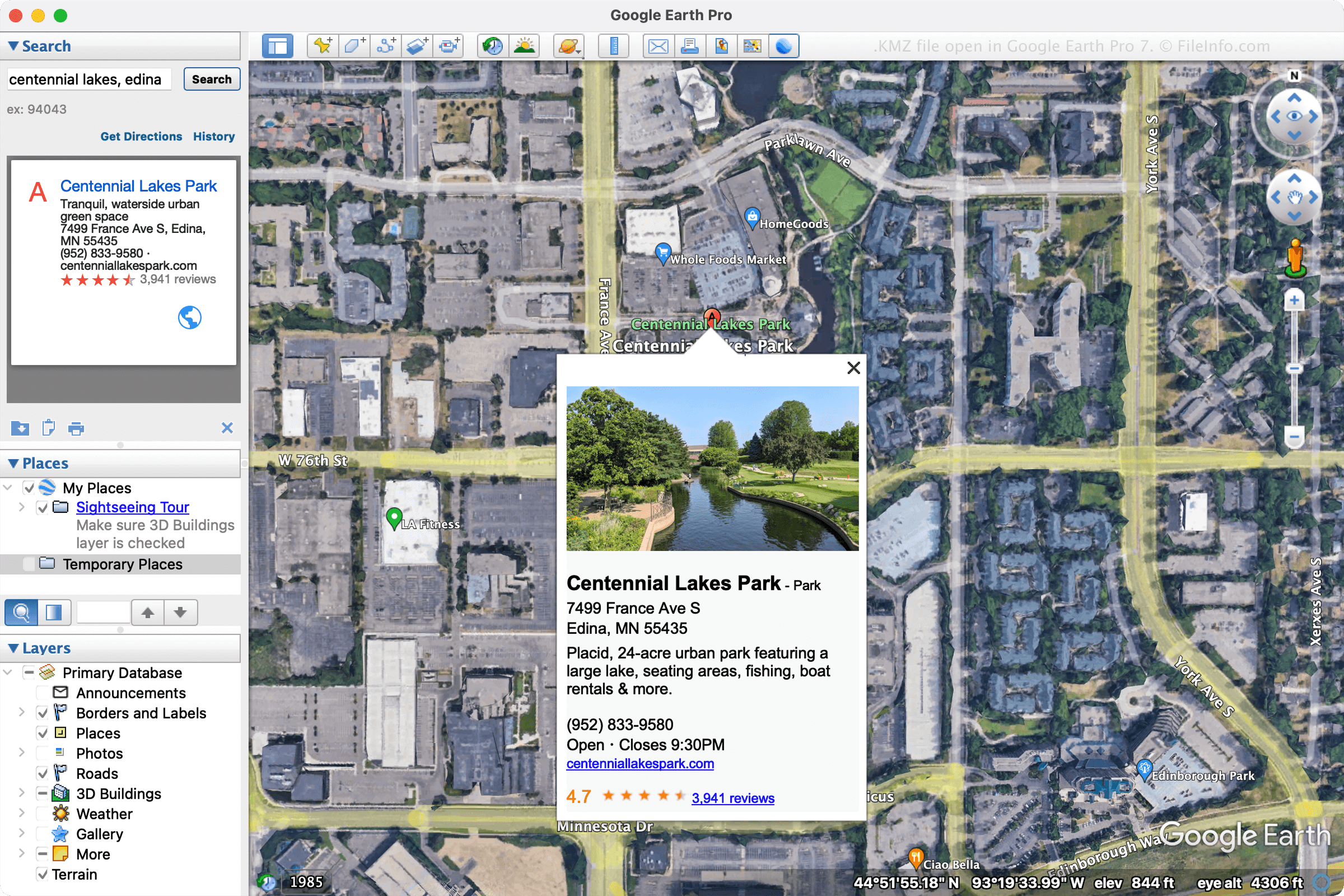
Task: Expand the Sightseeing Tour folder
Action: (x=27, y=506)
